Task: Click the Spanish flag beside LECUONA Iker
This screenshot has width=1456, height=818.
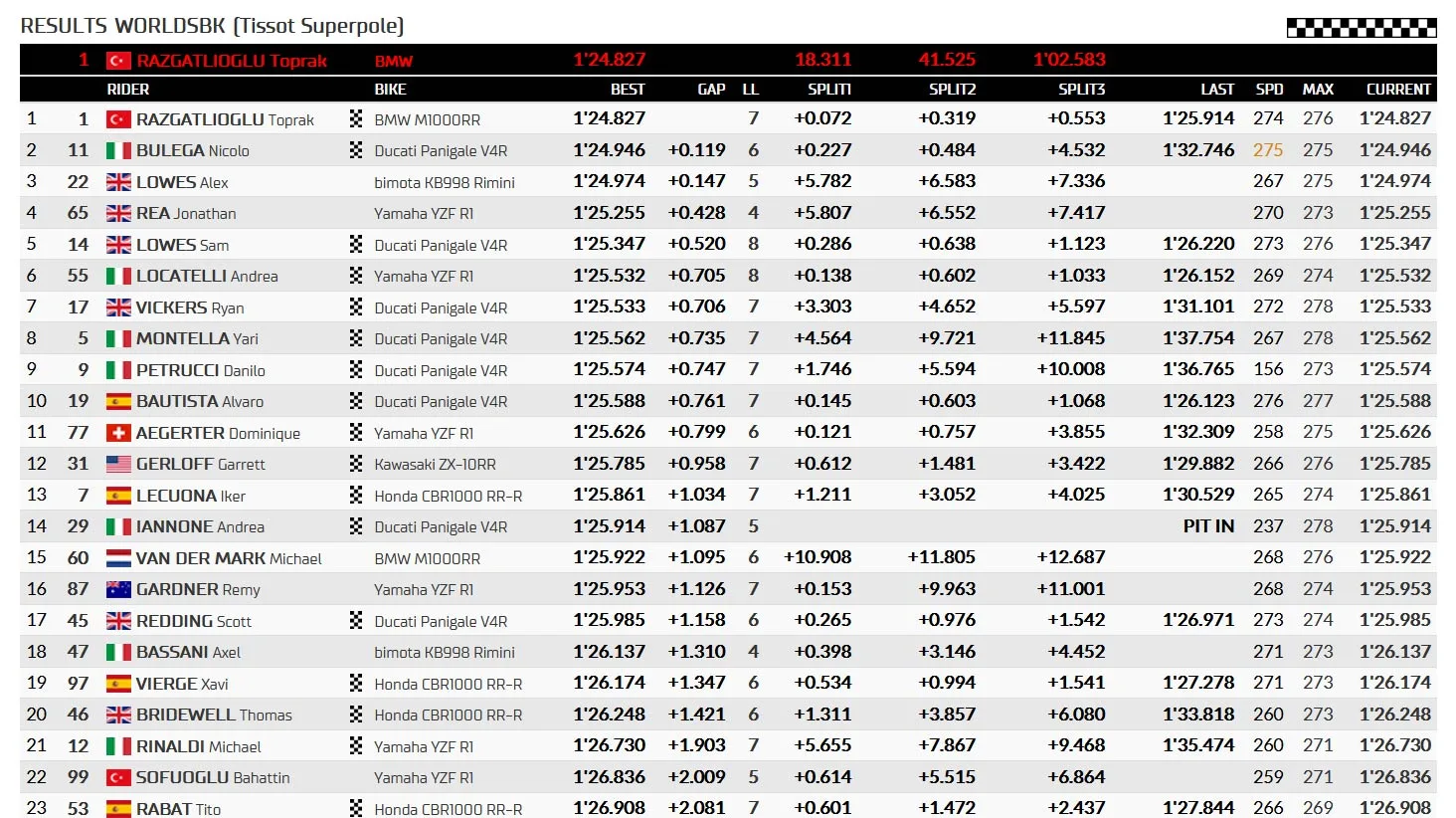Action: tap(118, 496)
